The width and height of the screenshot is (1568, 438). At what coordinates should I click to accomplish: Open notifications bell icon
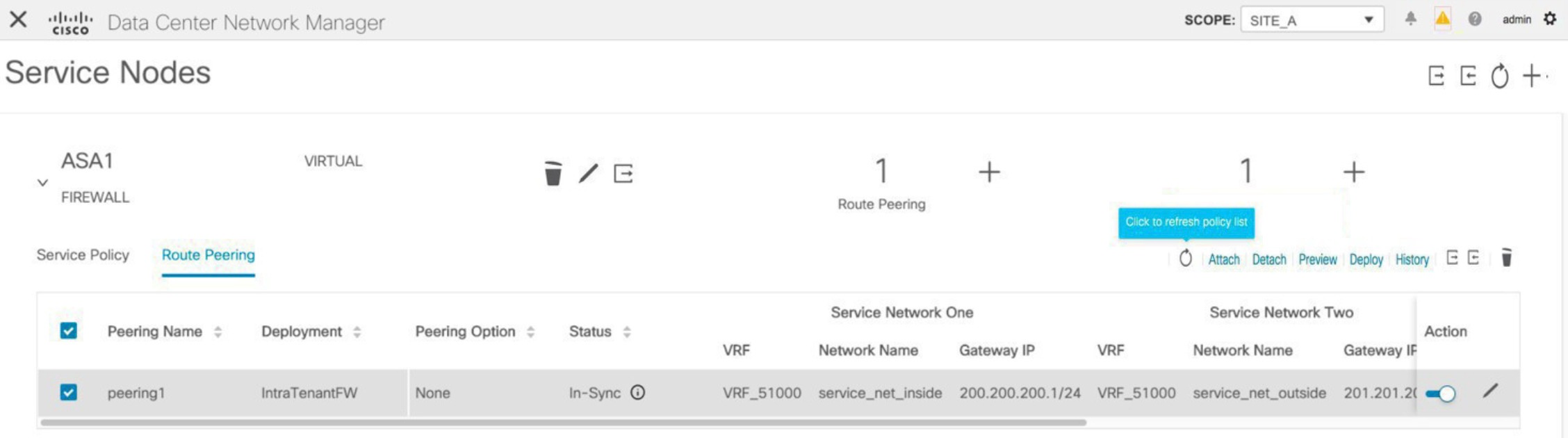1410,19
